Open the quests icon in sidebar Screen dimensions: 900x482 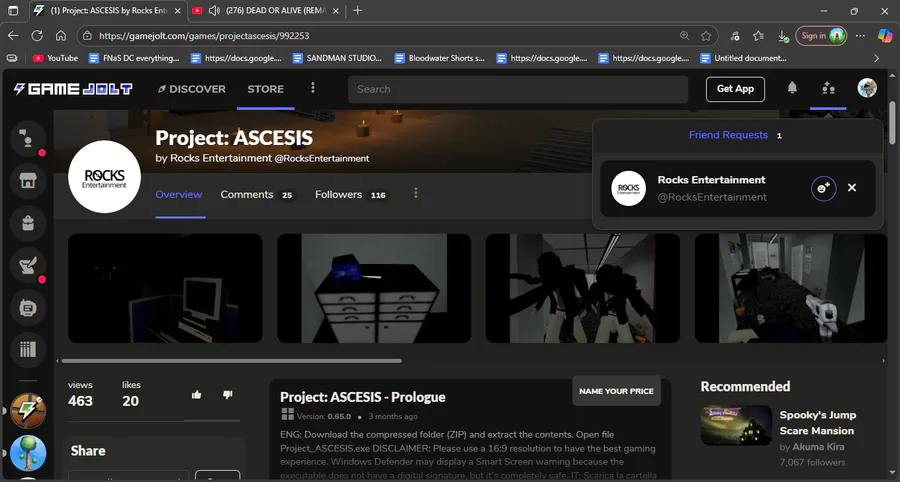(x=28, y=266)
